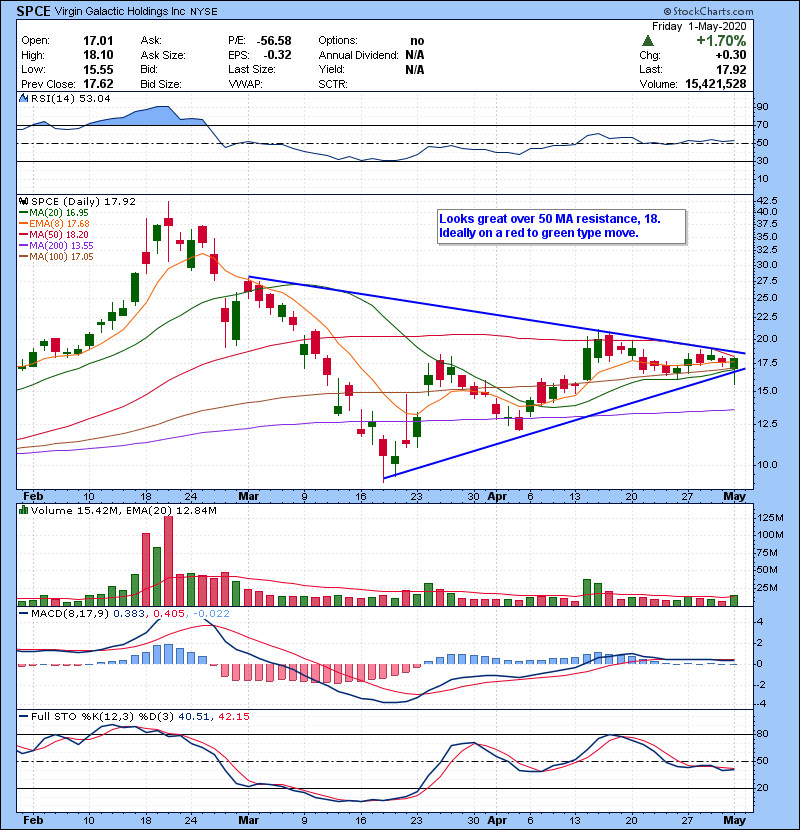Click the Feb label under the price chart
The image size is (800, 830).
click(x=33, y=496)
